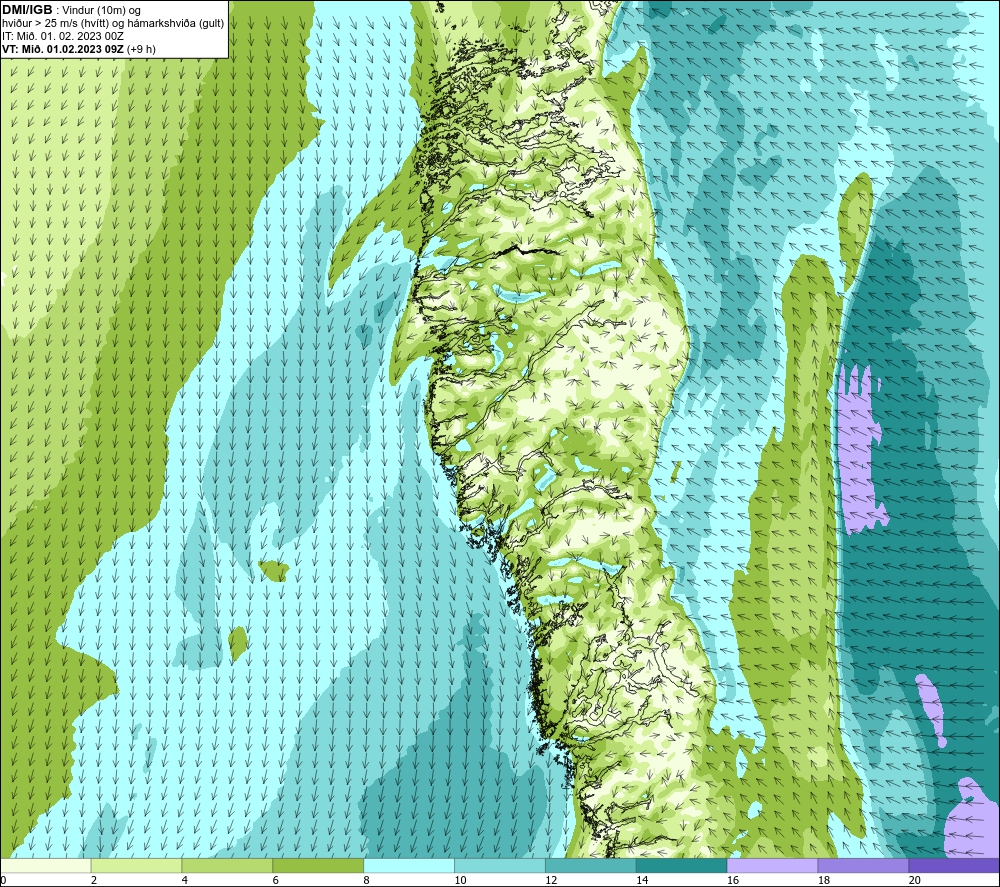
Task: Click the 4–6 m/s green legend swatch
Action: 227,865
